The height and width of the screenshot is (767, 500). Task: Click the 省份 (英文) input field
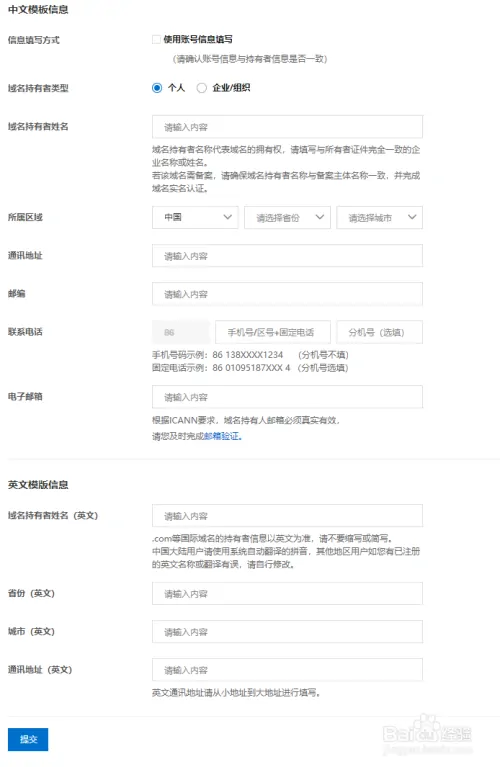tap(287, 593)
